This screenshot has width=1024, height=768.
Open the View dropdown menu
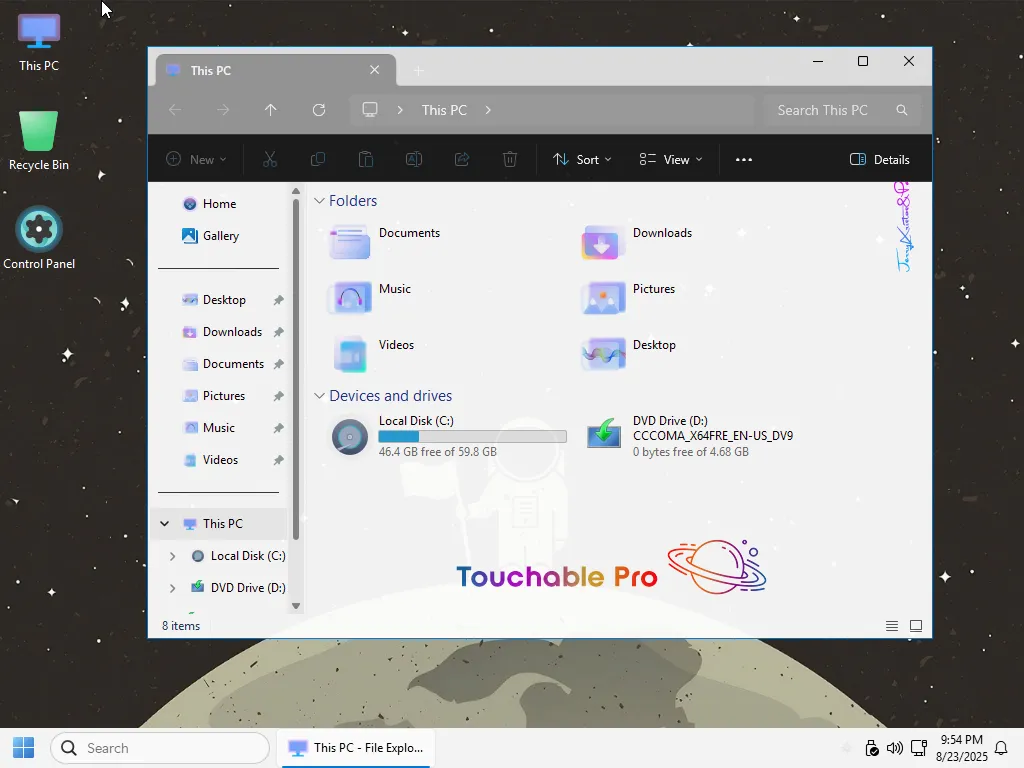[x=671, y=159]
